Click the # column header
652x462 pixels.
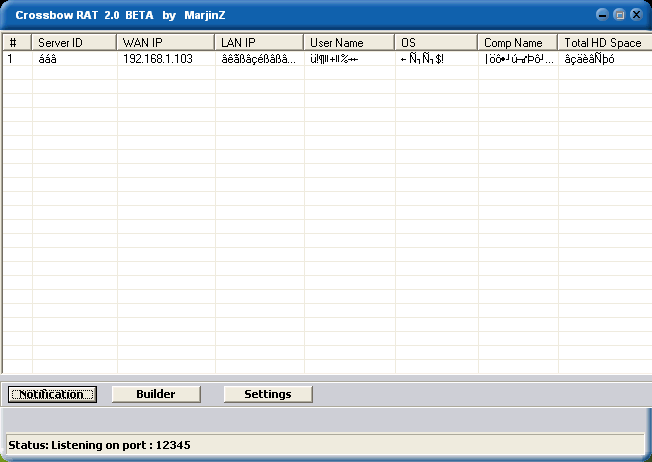[x=17, y=43]
